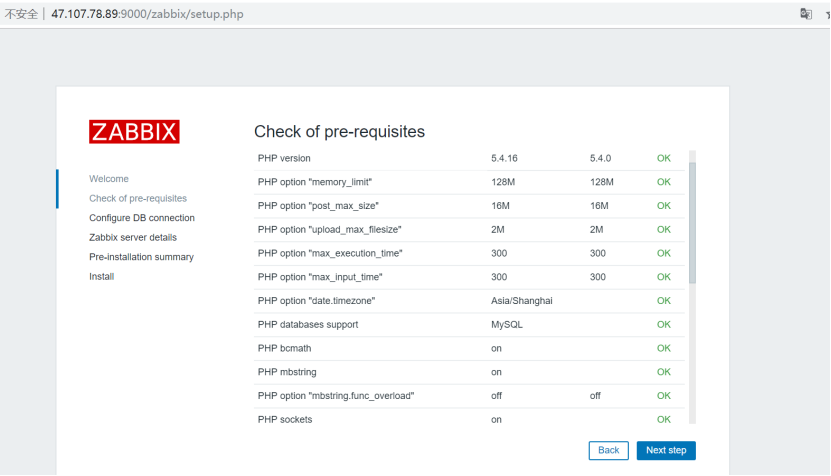Viewport: 831px width, 476px height.
Task: Click the ZABBIX logo
Action: [x=134, y=131]
